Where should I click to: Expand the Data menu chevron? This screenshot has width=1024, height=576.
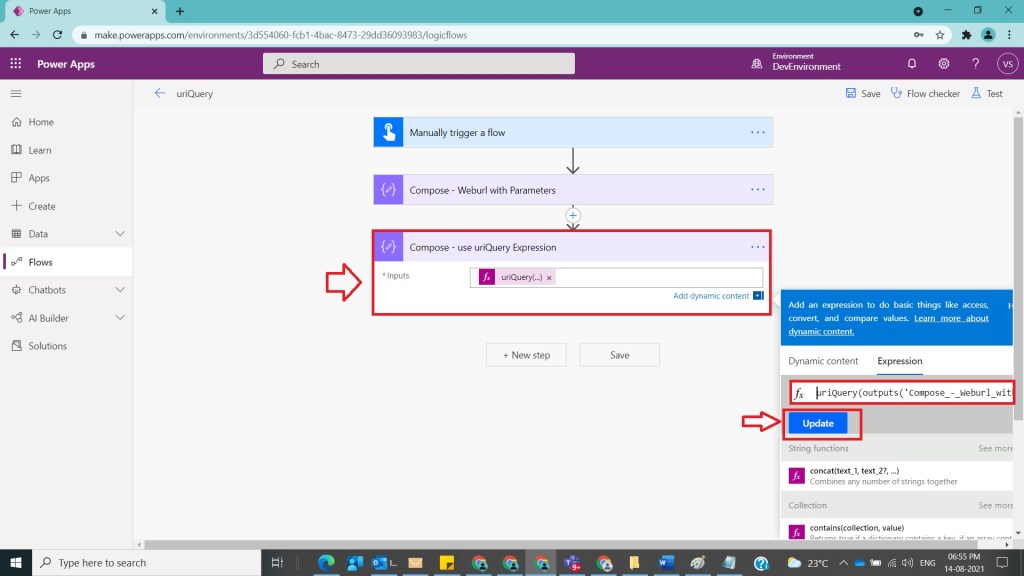pyautogui.click(x=120, y=234)
